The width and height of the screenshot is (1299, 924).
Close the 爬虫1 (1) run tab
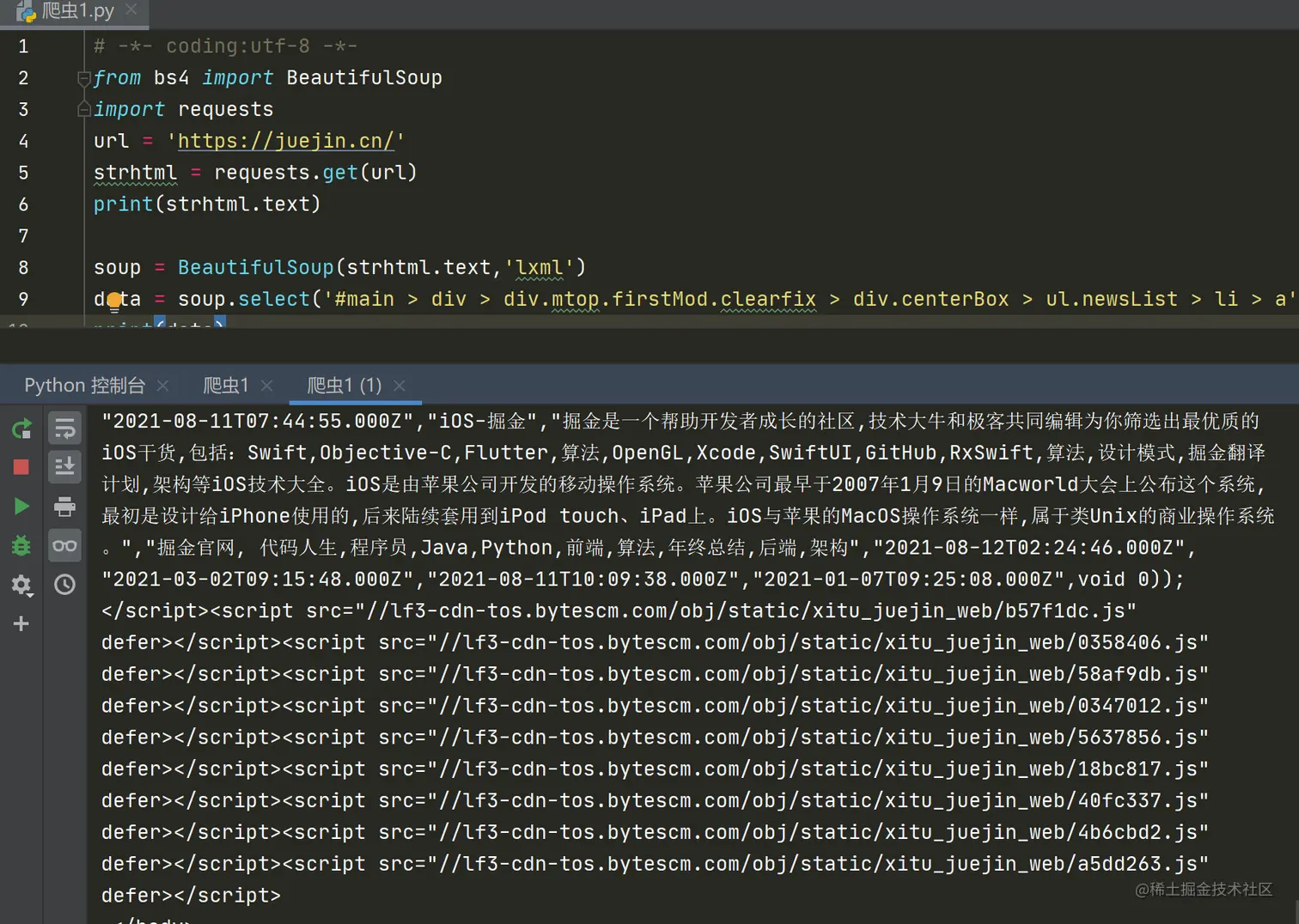point(399,386)
